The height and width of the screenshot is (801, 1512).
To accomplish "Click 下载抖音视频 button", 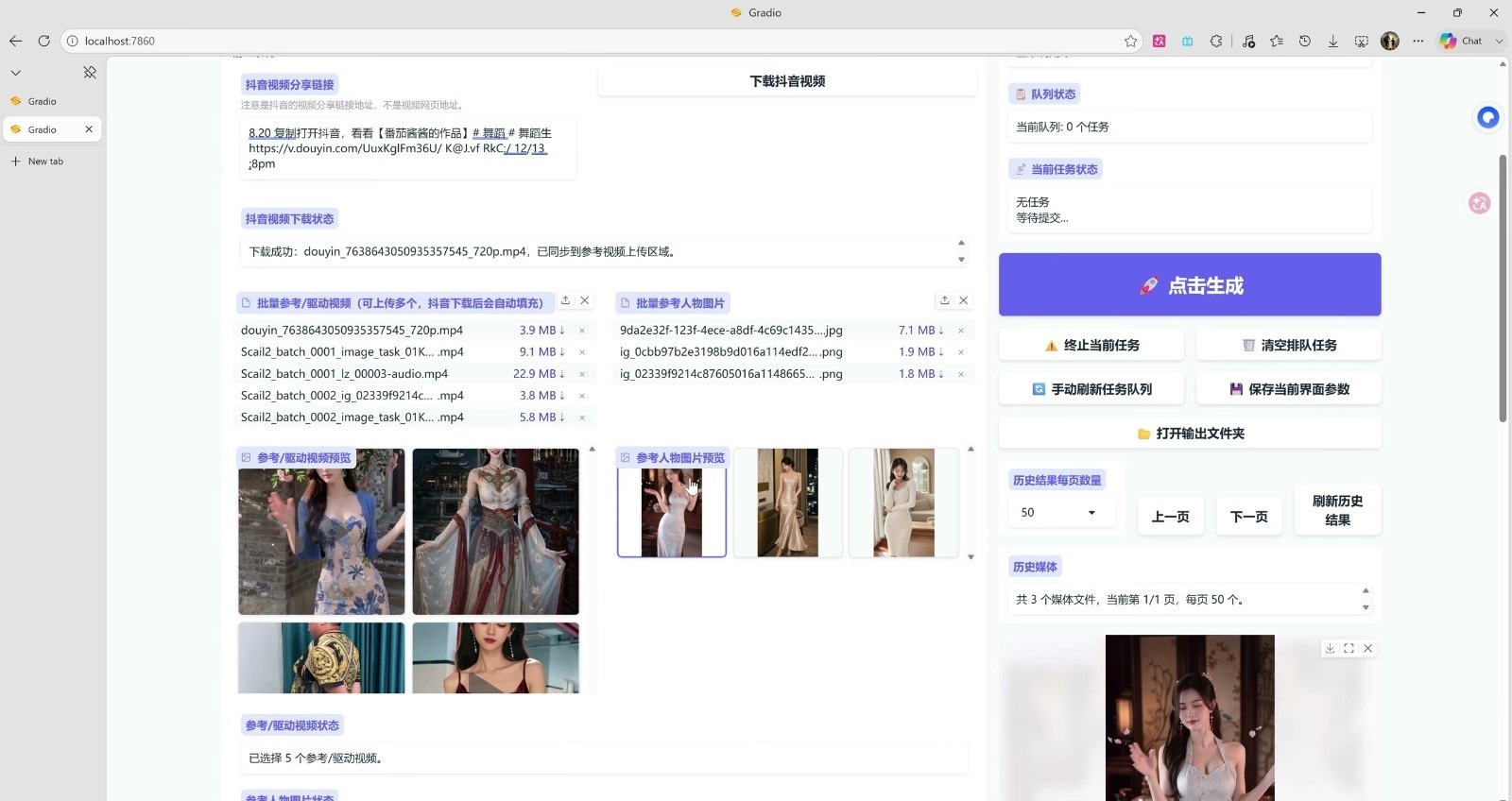I will pos(787,81).
